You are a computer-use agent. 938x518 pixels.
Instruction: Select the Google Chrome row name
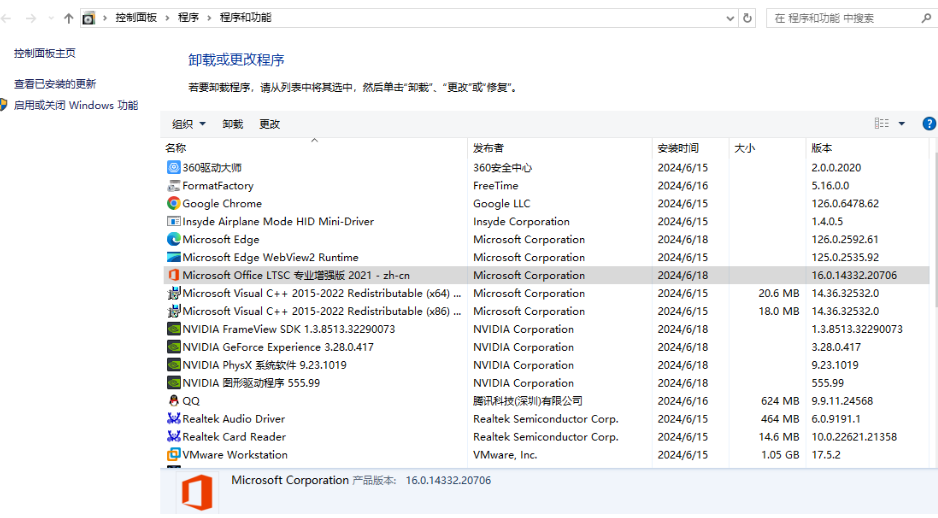click(222, 203)
